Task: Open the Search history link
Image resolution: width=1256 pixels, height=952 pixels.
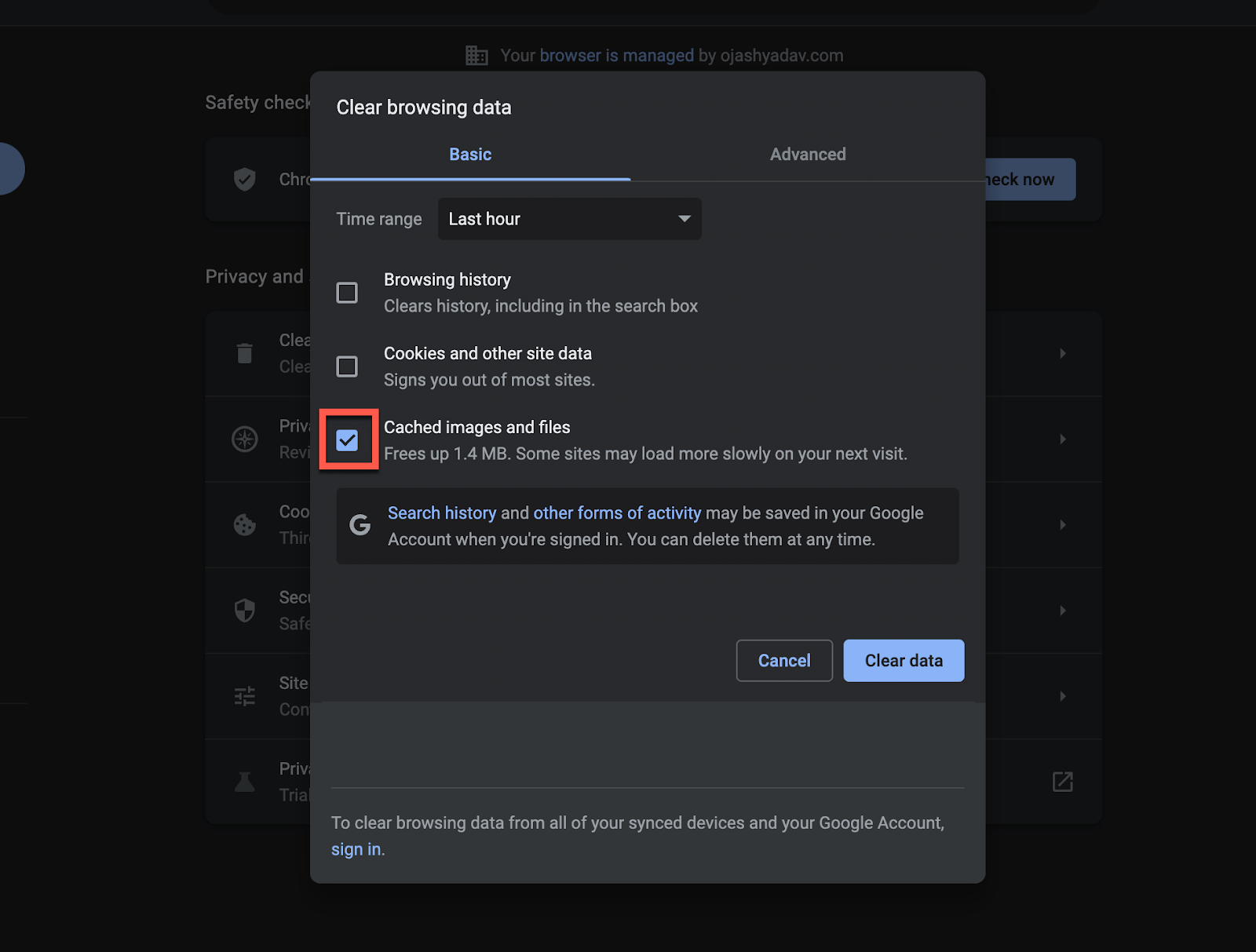Action: tap(442, 513)
